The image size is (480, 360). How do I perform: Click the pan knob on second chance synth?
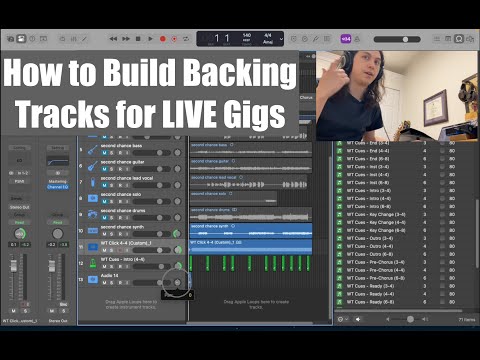click(x=177, y=234)
